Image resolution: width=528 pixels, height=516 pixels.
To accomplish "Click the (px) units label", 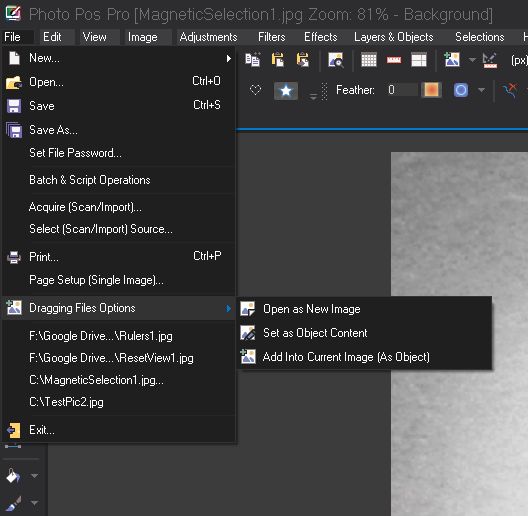I will click(519, 60).
